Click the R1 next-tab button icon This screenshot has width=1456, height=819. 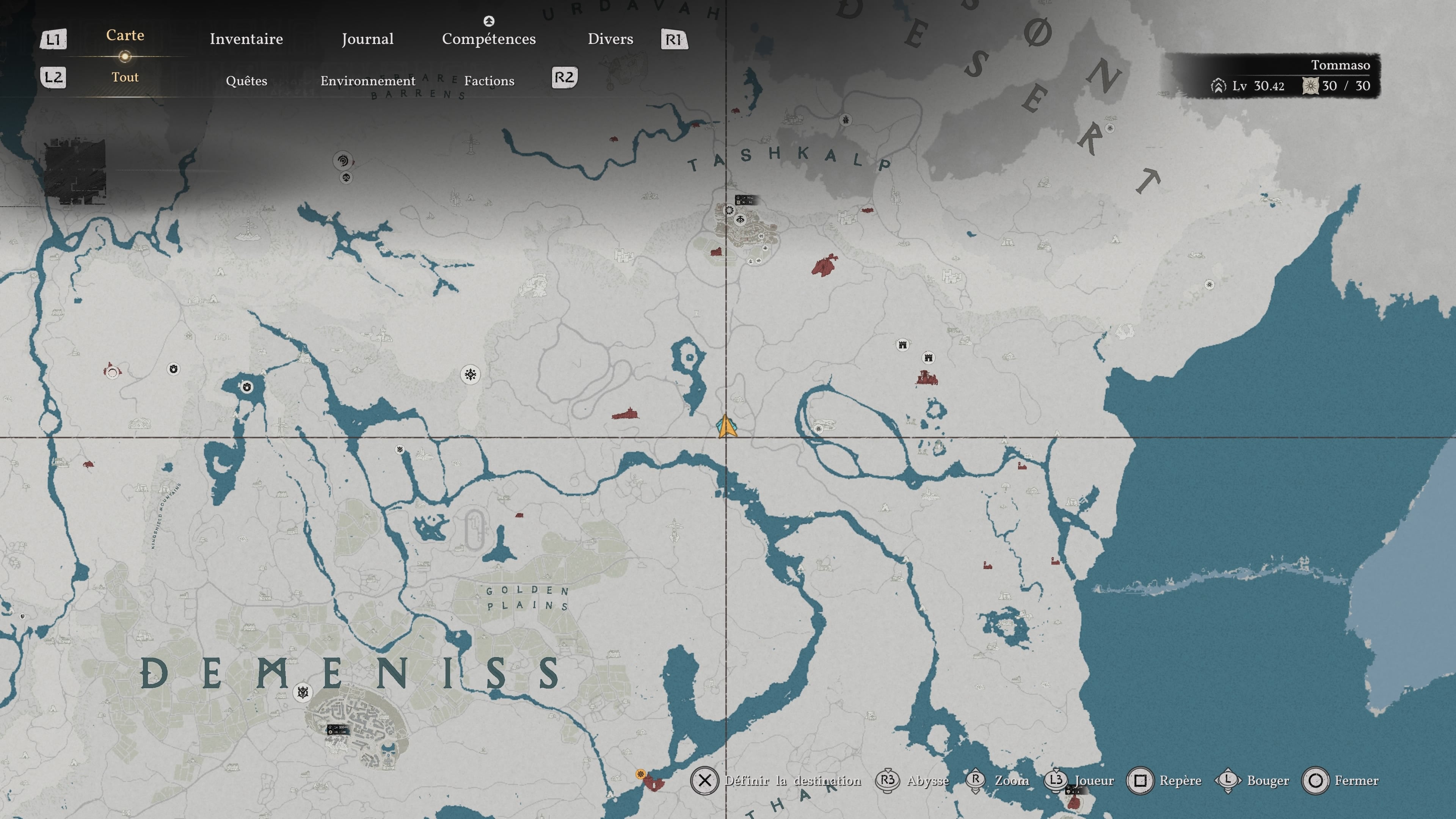coord(674,39)
